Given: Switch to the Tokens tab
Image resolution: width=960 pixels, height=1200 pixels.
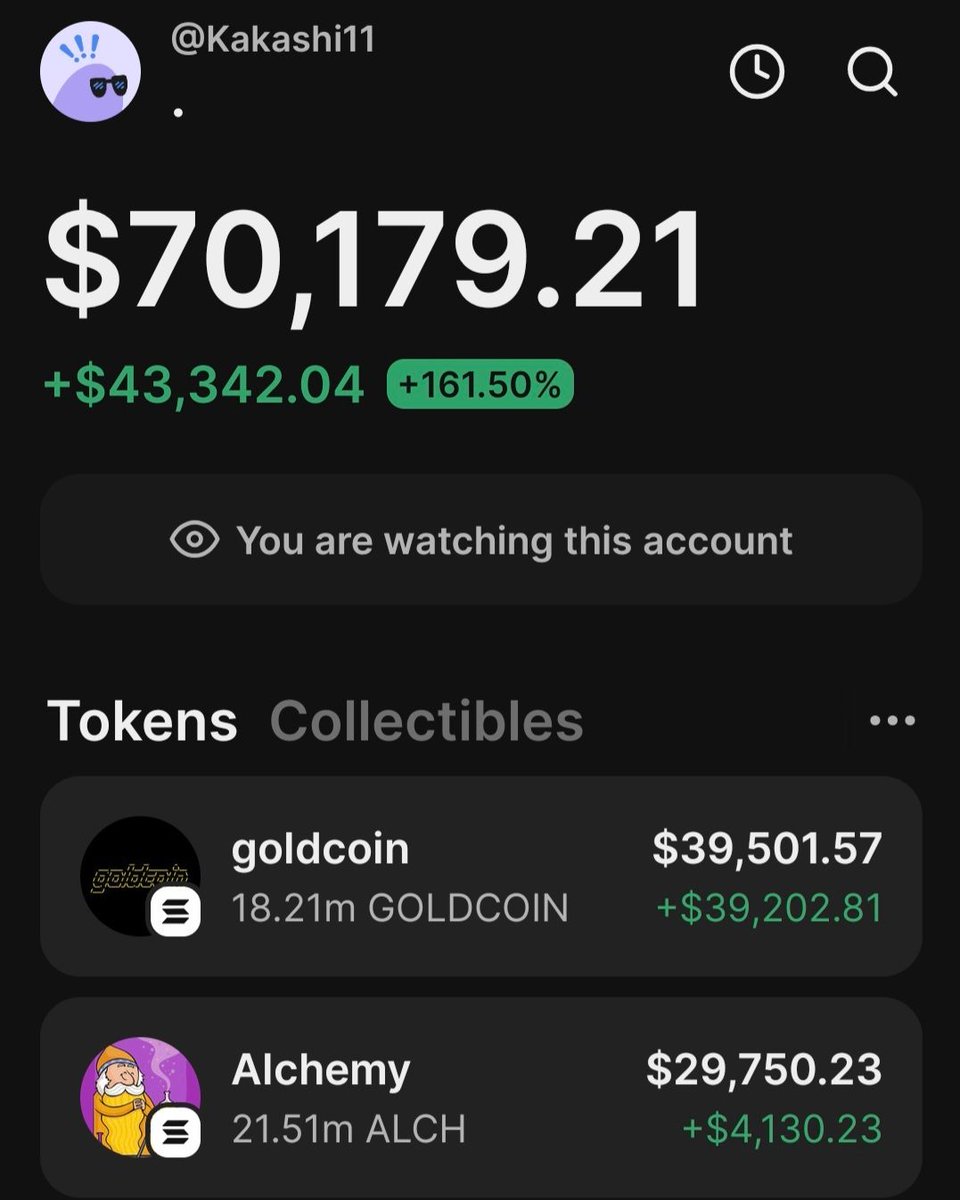Looking at the screenshot, I should 142,721.
